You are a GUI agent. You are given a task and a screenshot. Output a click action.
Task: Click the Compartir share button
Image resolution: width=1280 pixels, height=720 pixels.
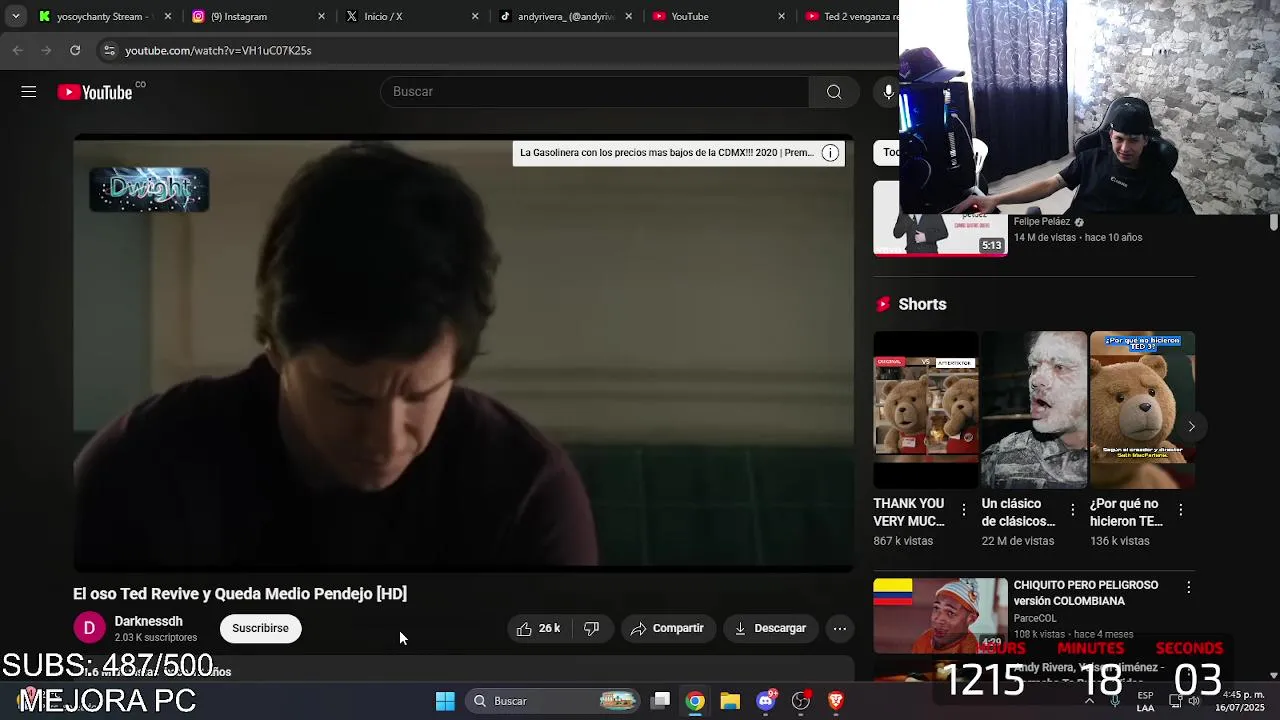click(x=668, y=628)
